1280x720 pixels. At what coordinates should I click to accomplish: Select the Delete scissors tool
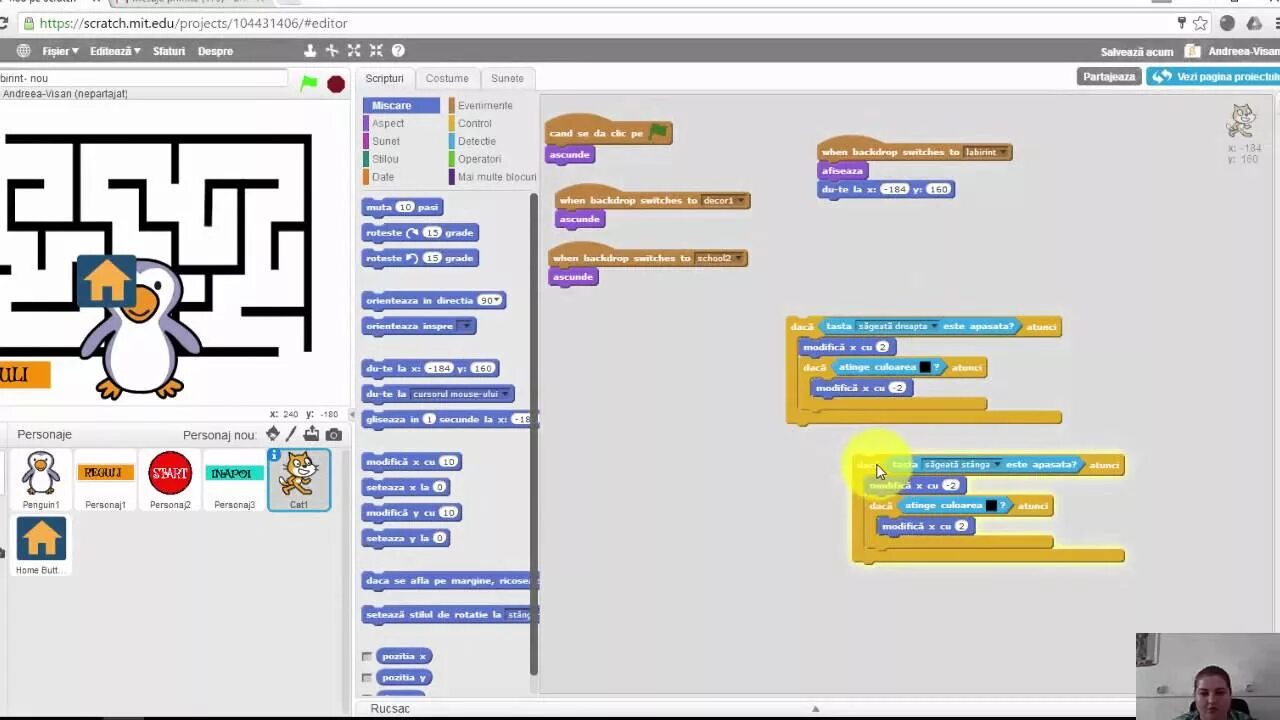[x=332, y=50]
